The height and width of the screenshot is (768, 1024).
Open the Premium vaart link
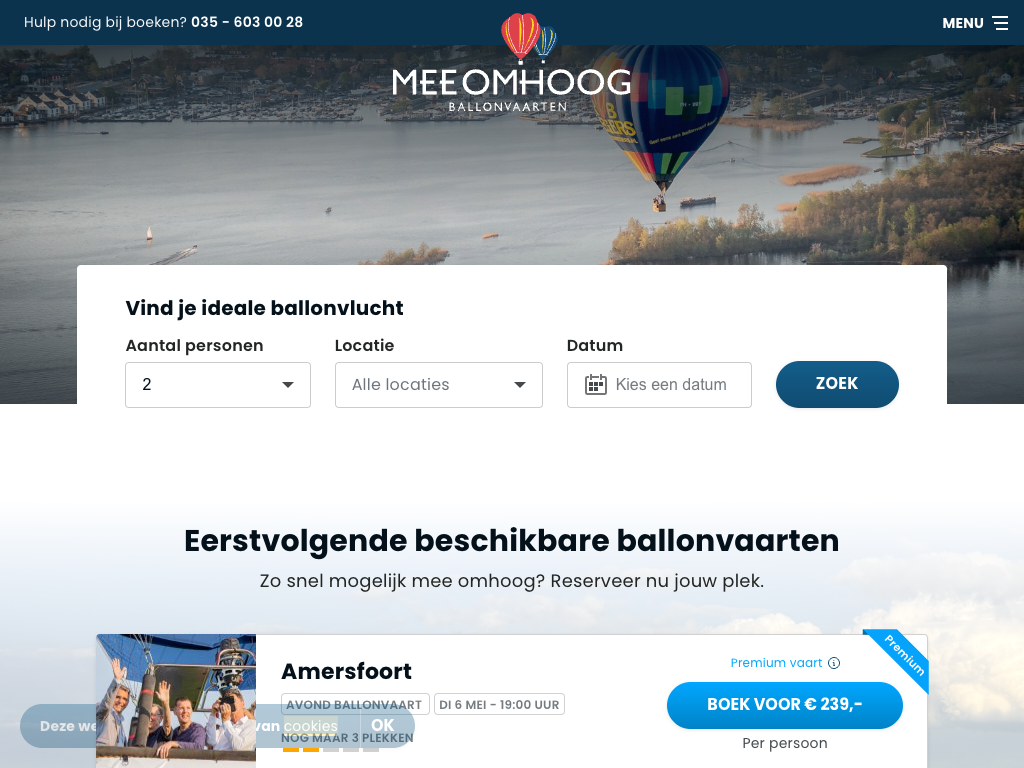point(776,663)
